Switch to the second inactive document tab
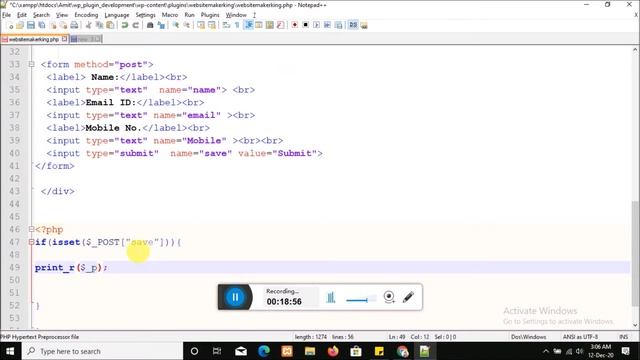The width and height of the screenshot is (640, 360). (x=86, y=39)
